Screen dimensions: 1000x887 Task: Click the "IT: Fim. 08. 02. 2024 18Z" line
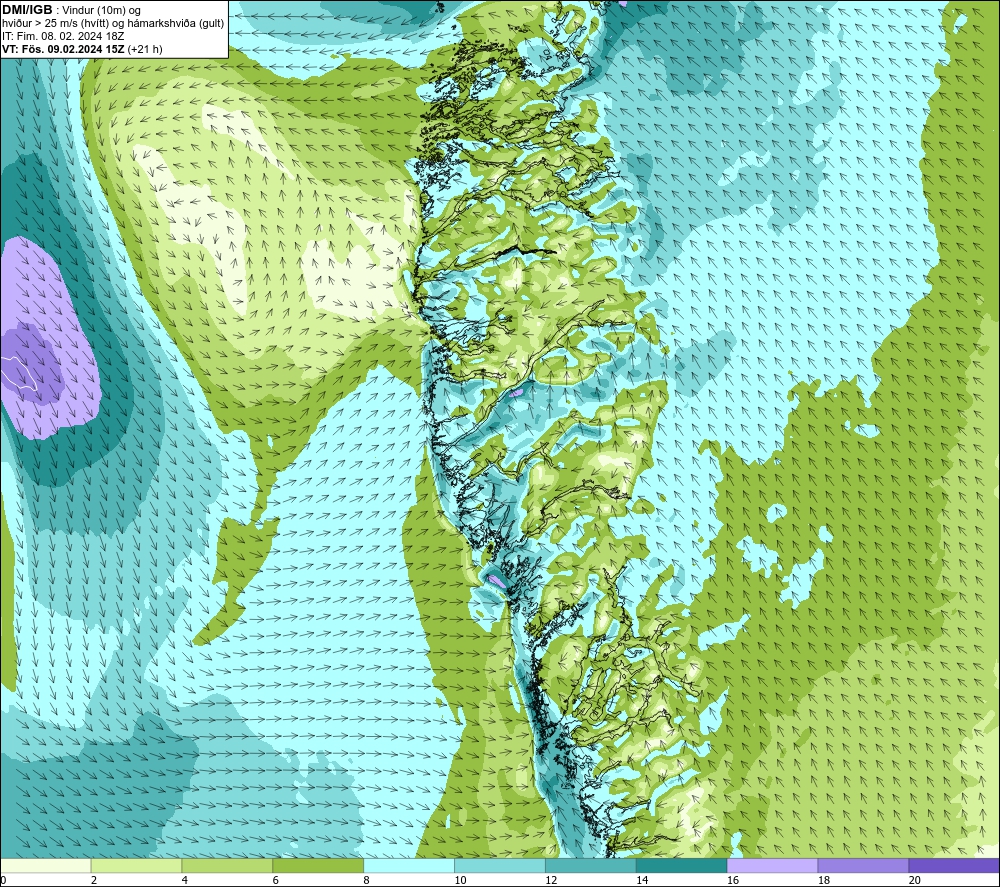(63, 36)
